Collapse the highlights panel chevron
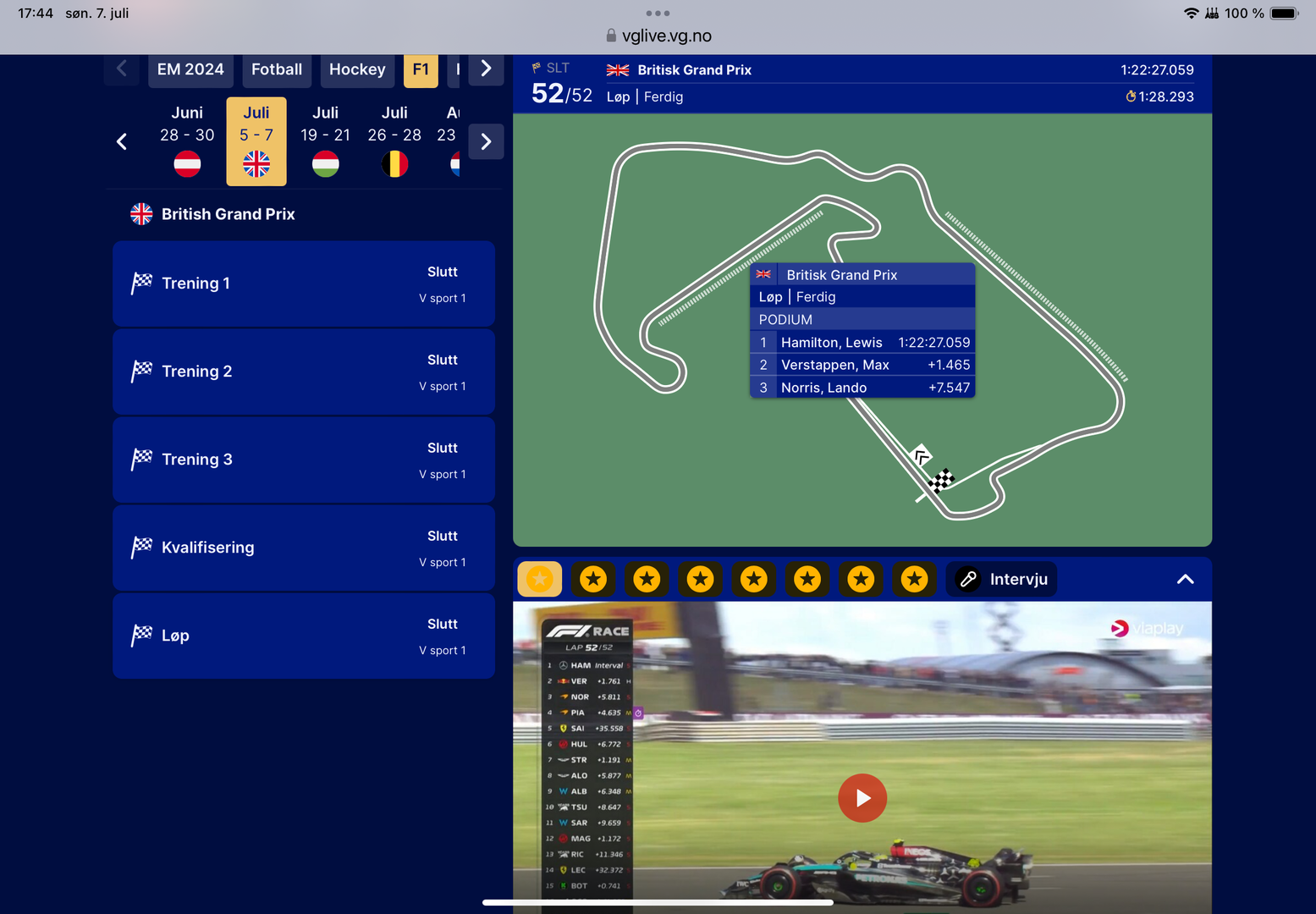The width and height of the screenshot is (1316, 914). [1186, 579]
